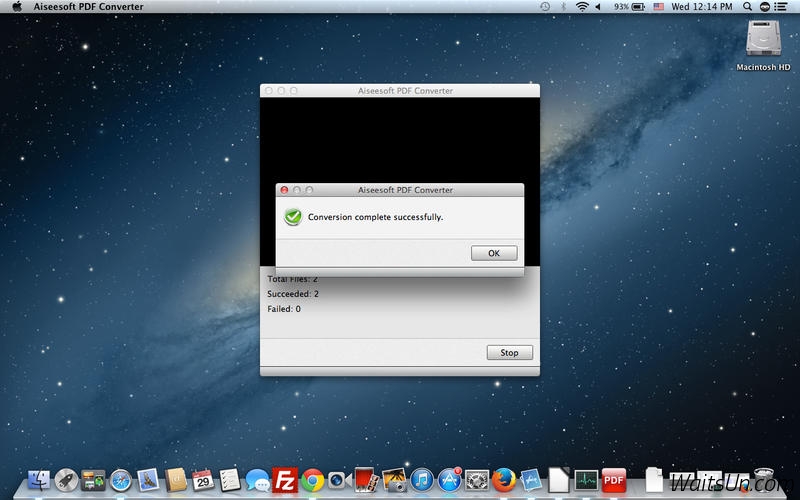800x500 pixels.
Task: Click the Wed 12:14 PM clock
Action: [x=702, y=7]
